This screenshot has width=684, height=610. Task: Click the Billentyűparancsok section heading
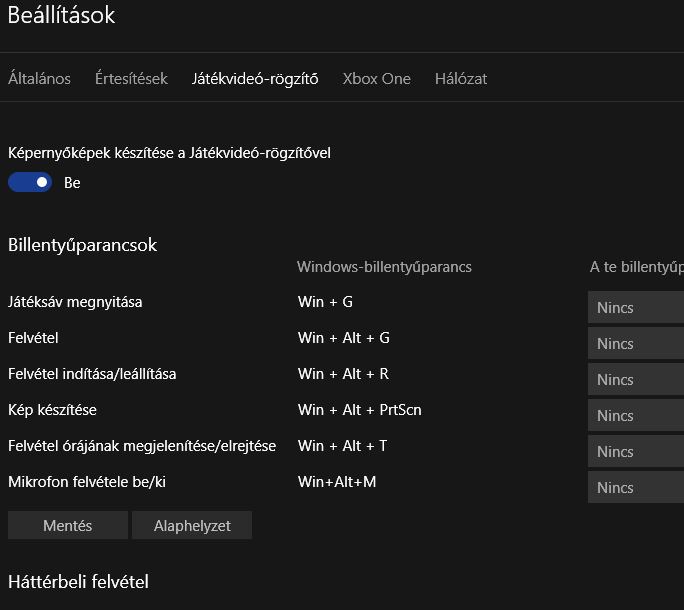click(82, 245)
